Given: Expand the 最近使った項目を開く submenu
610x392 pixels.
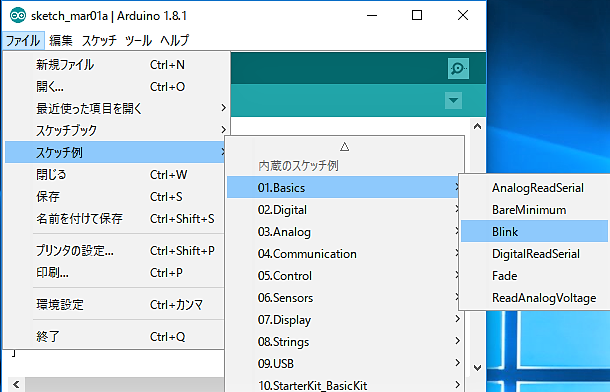Looking at the screenshot, I should (117, 108).
